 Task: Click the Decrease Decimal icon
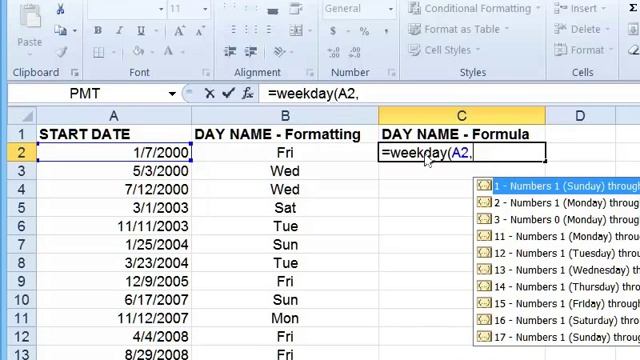354,52
